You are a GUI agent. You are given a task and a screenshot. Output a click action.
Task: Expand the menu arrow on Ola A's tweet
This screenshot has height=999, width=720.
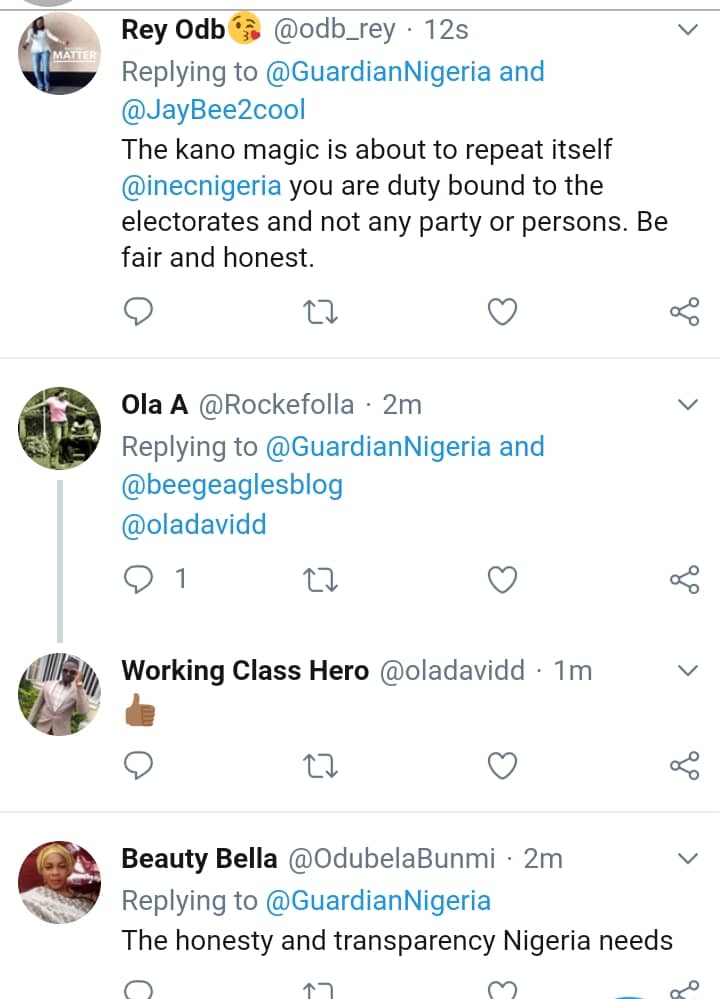click(x=688, y=405)
